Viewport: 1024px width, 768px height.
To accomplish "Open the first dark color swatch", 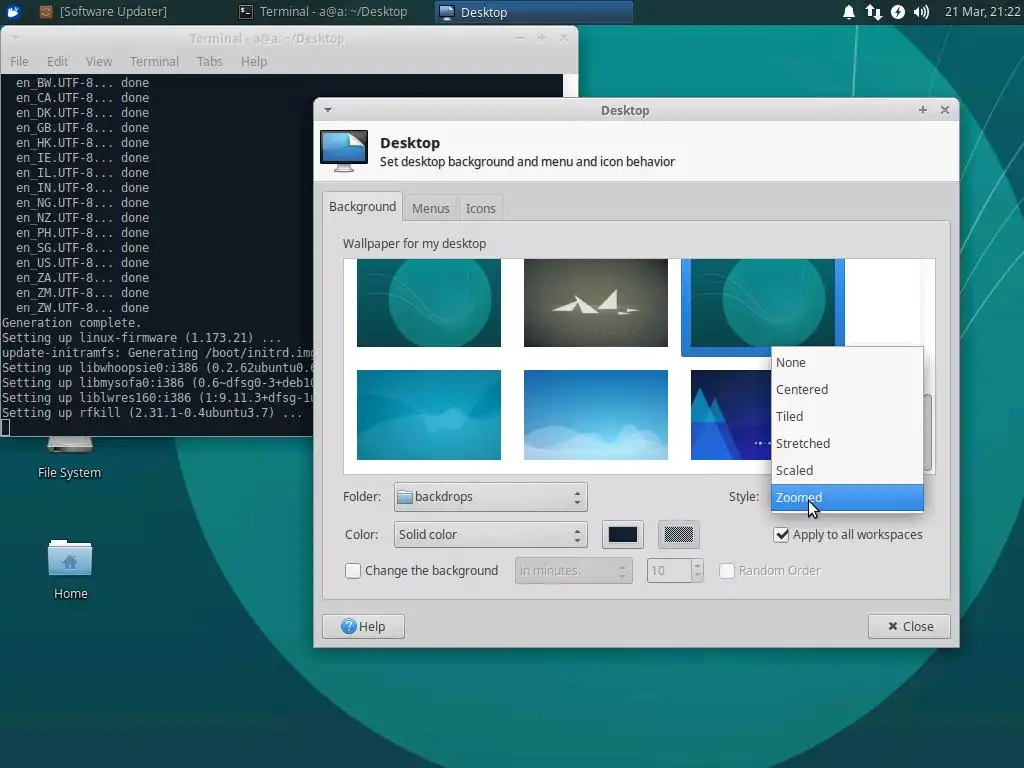I will coord(622,535).
